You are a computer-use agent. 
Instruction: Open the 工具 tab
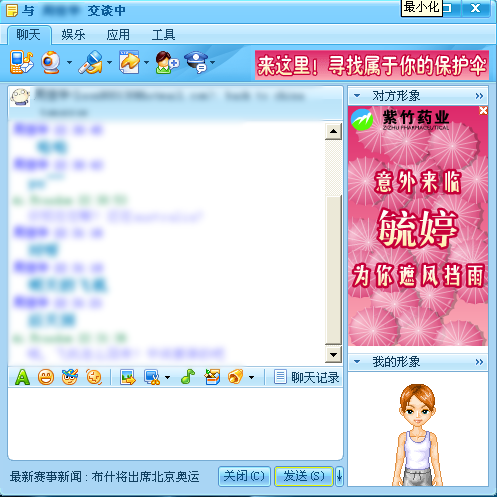(163, 35)
